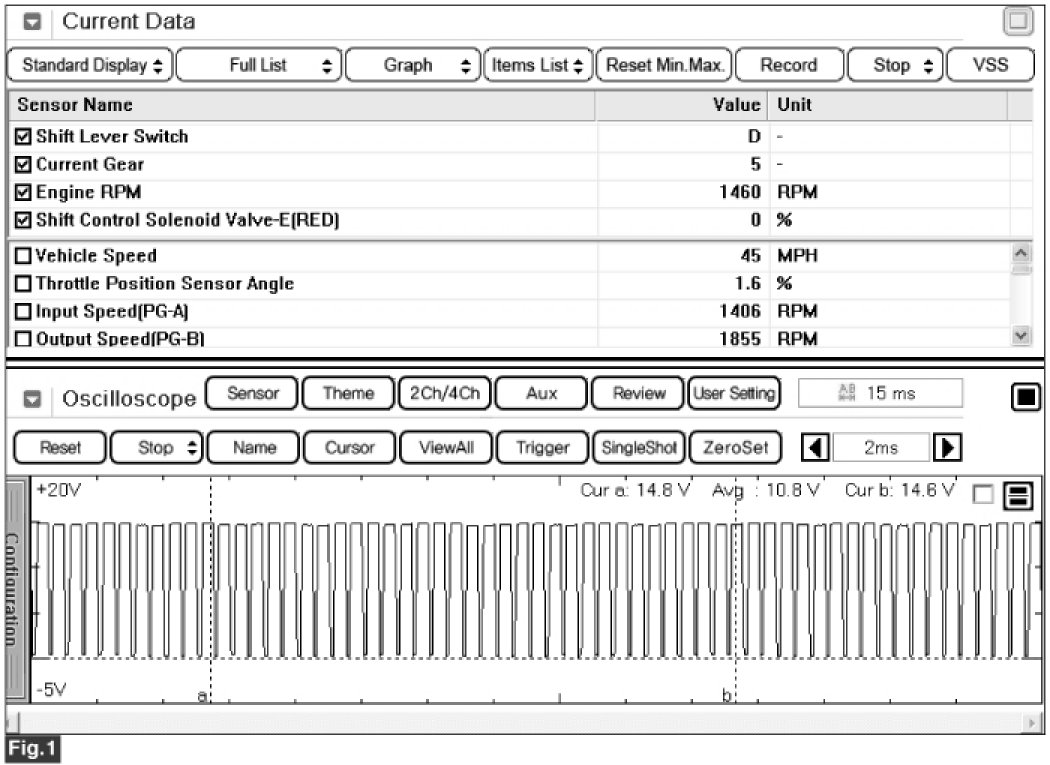Click the channel layout icon above waveform

point(1018,496)
